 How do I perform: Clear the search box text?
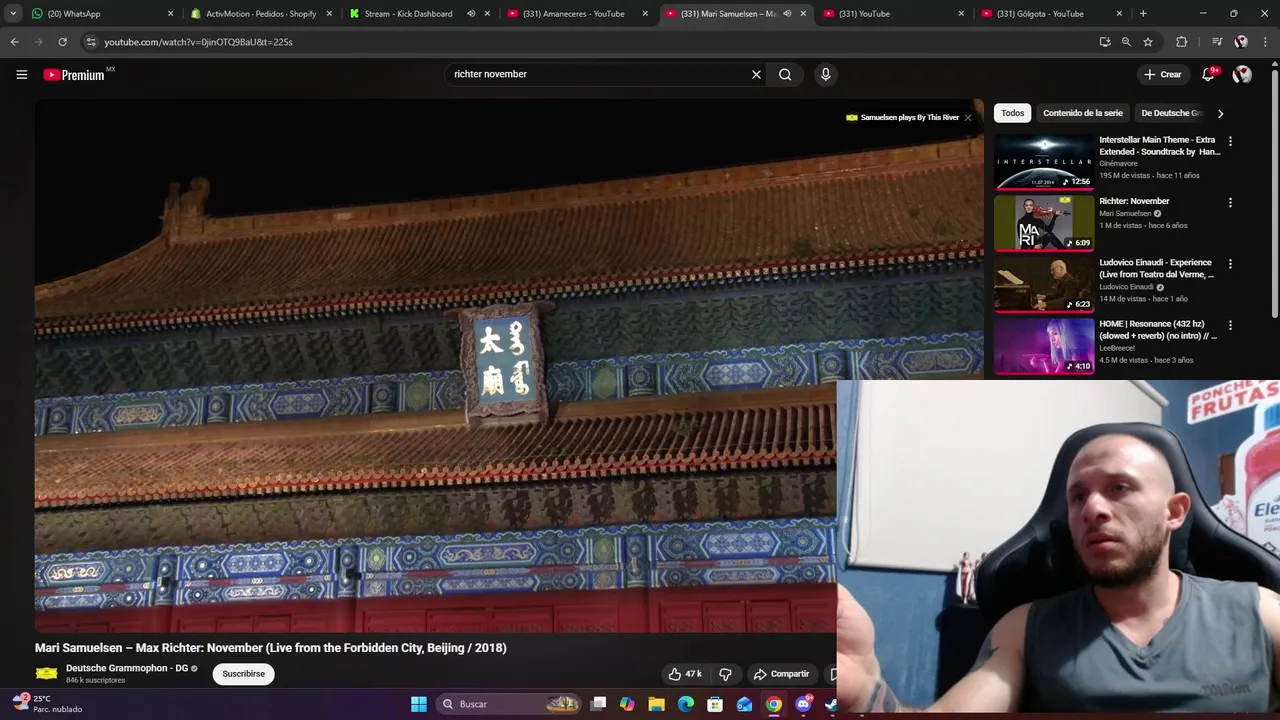click(756, 74)
